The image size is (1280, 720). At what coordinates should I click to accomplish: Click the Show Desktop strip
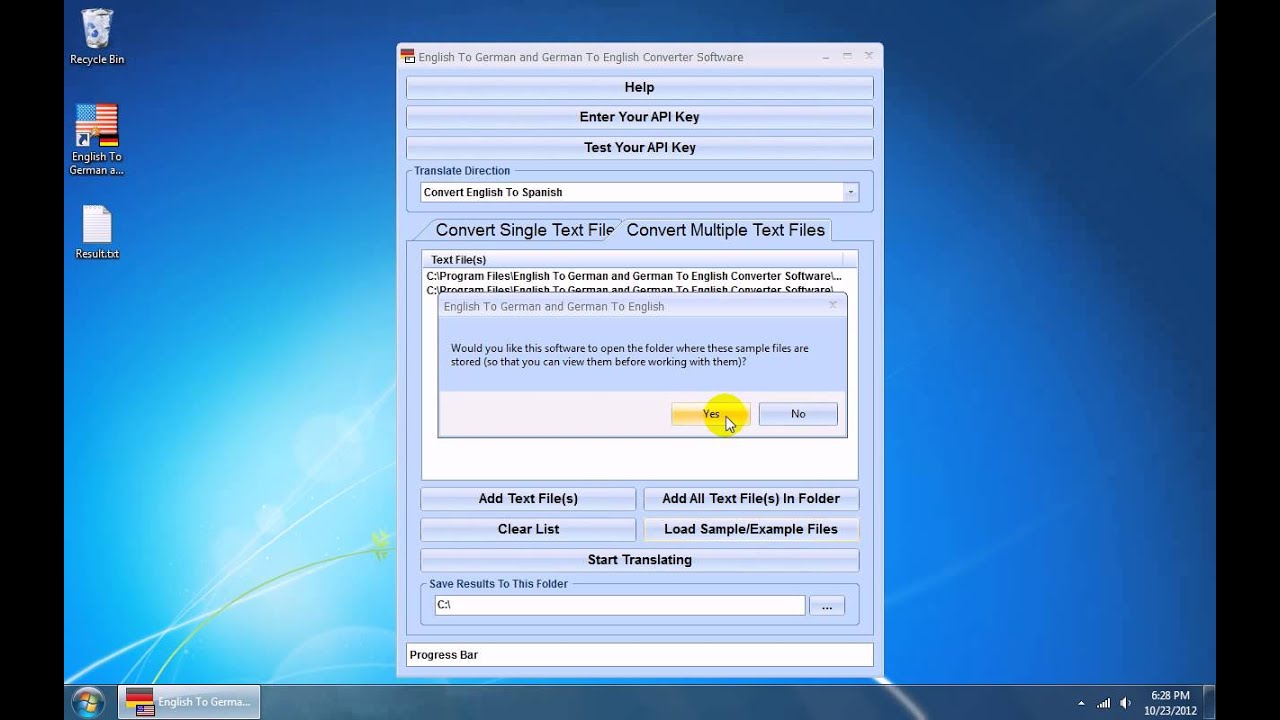click(x=1208, y=702)
